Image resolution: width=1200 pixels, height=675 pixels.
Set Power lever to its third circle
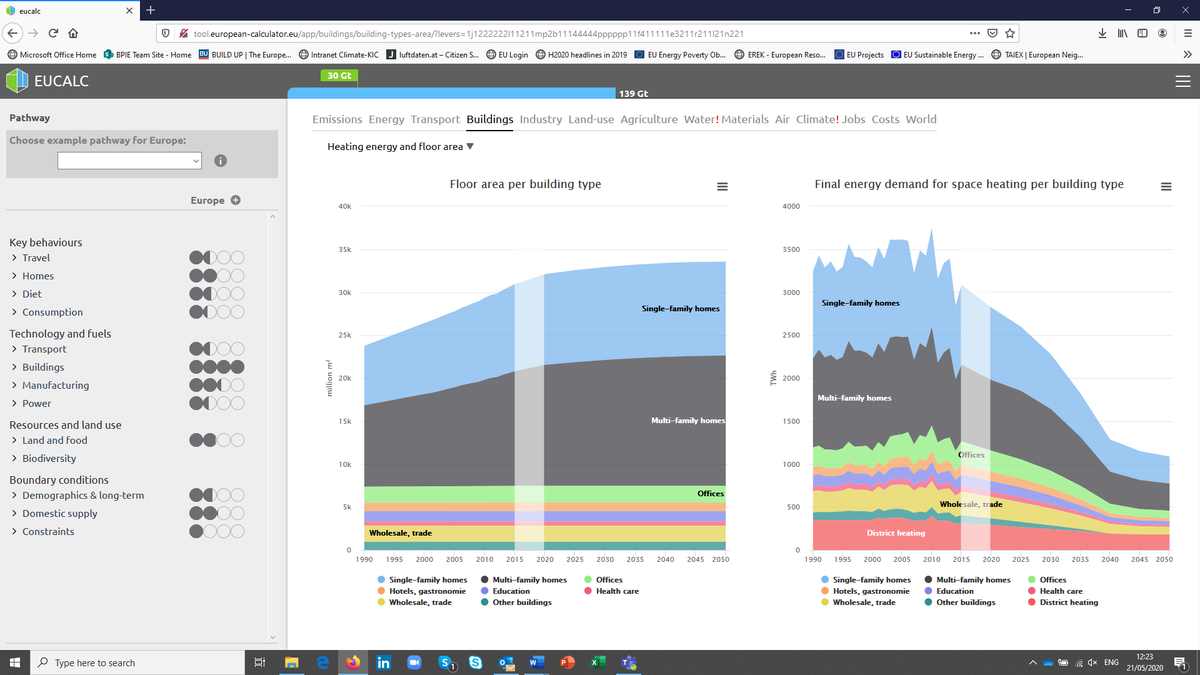pyautogui.click(x=224, y=404)
